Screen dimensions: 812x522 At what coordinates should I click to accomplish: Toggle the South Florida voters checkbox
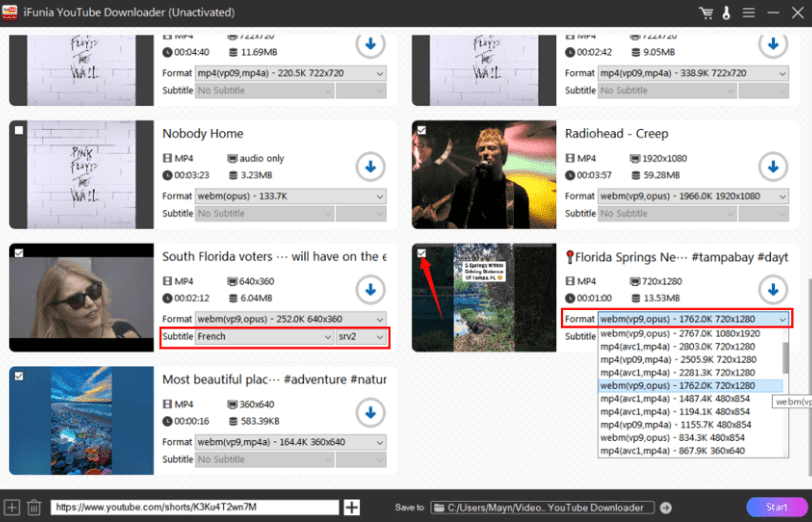[18, 253]
